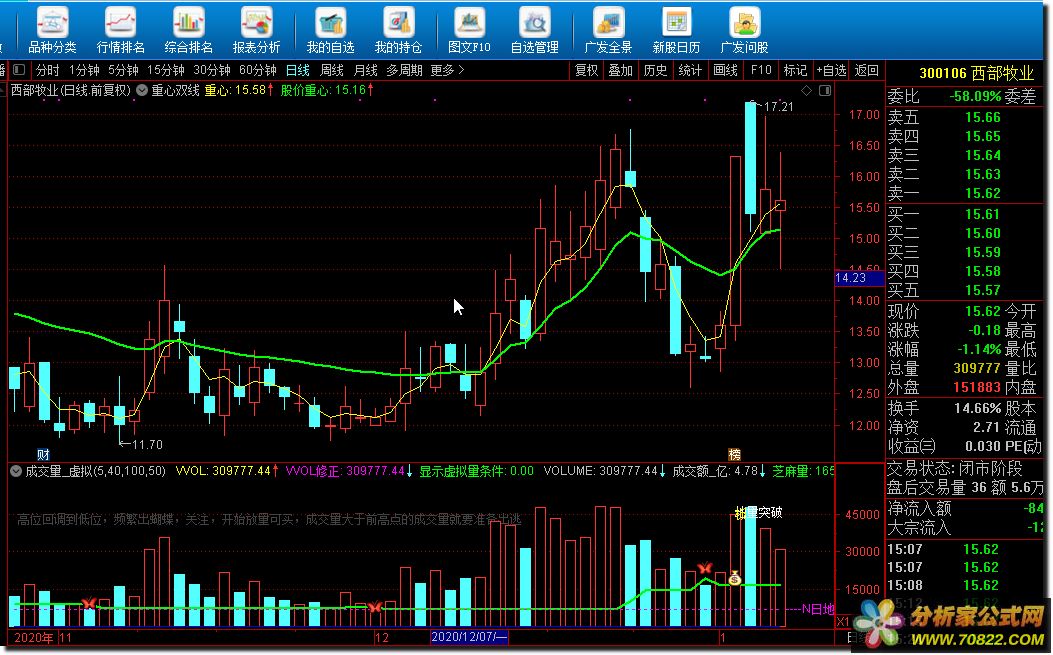The image size is (1053, 655).
Task: Click X1 zoom indicator at bottom-right
Action: click(x=842, y=622)
